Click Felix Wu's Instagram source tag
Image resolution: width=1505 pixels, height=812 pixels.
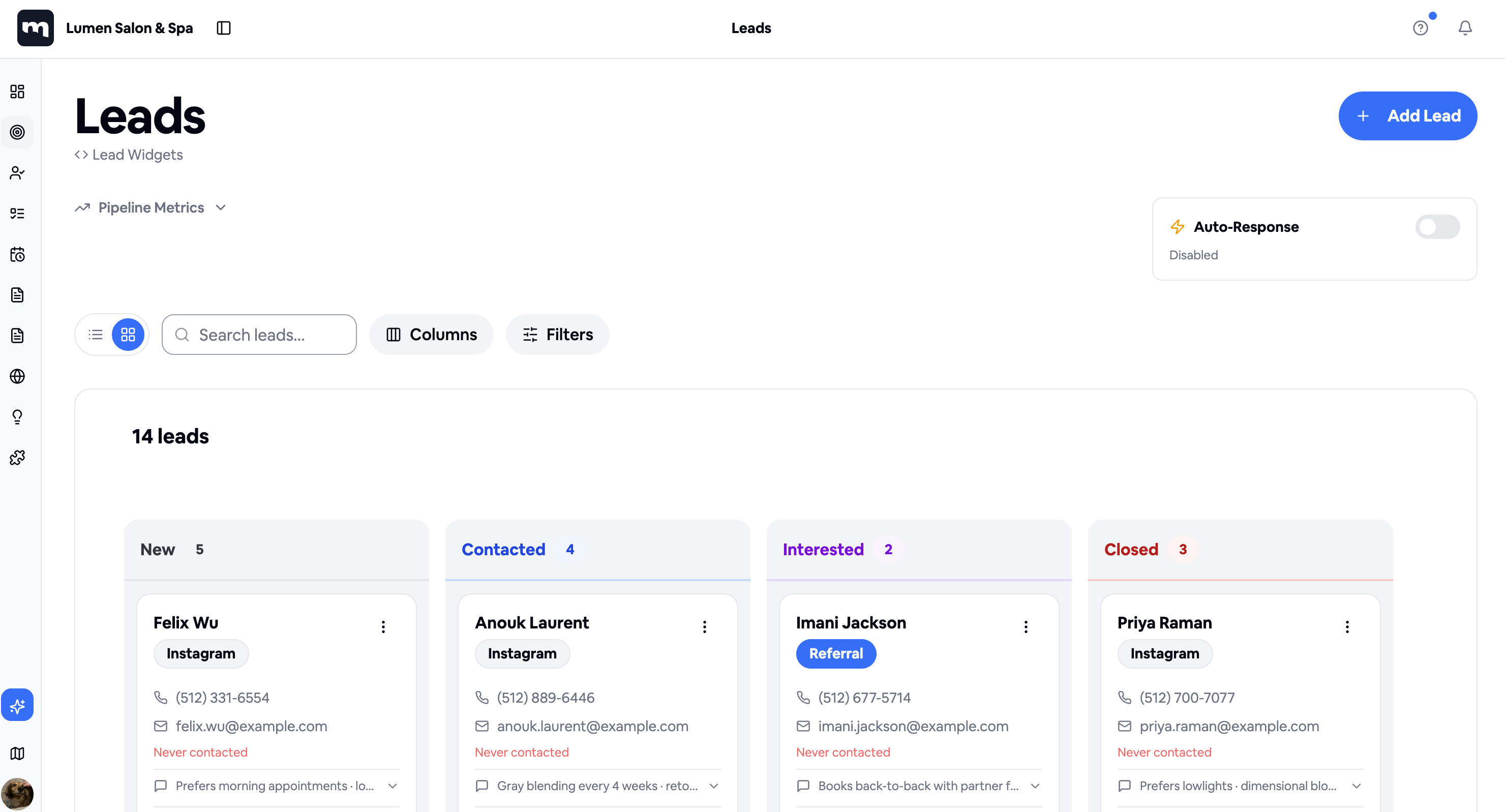click(201, 654)
